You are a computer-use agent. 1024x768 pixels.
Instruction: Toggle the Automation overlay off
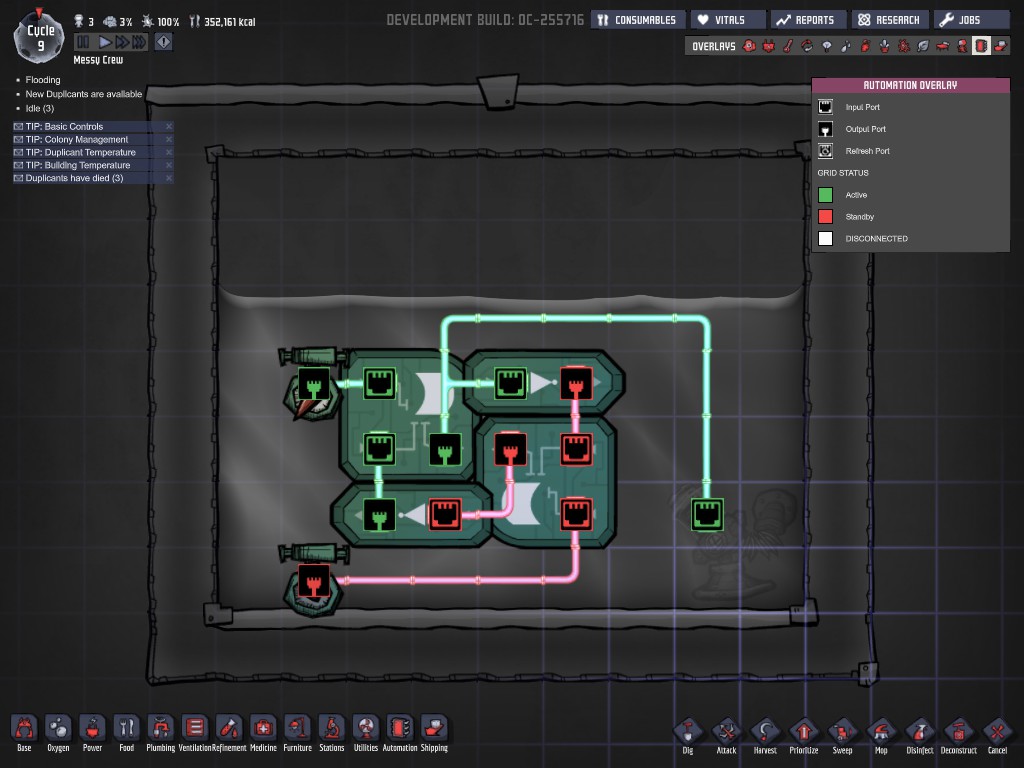[x=981, y=46]
